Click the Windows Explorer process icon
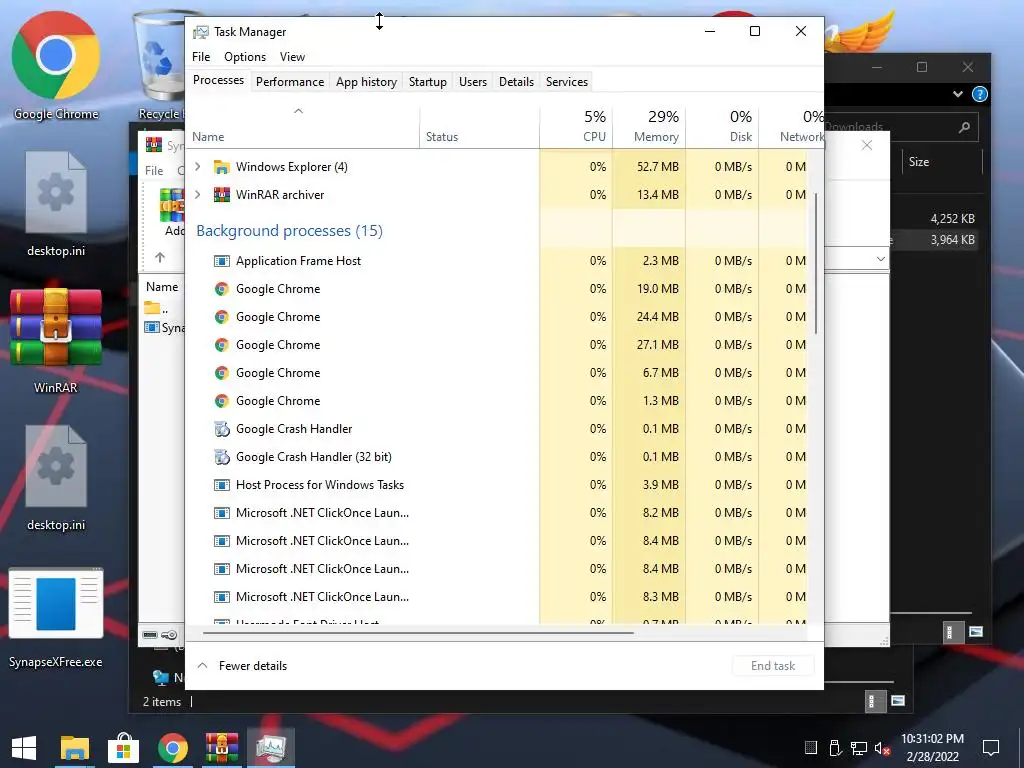Screen dimensions: 1024x768 222,167
